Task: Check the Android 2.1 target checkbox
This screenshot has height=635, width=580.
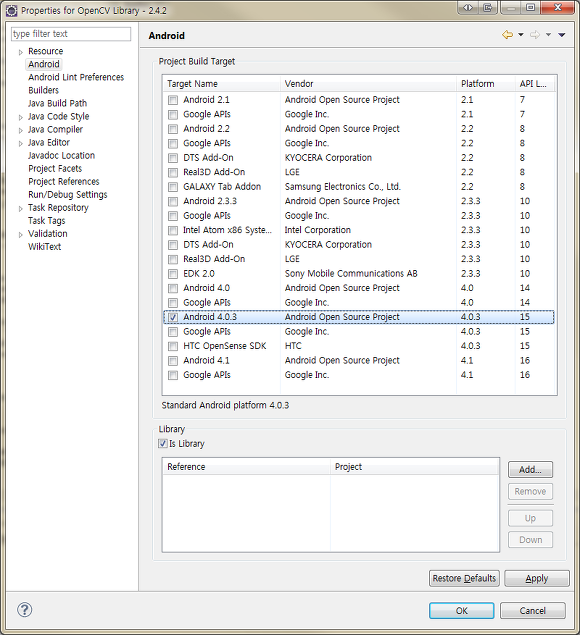Action: 173,100
